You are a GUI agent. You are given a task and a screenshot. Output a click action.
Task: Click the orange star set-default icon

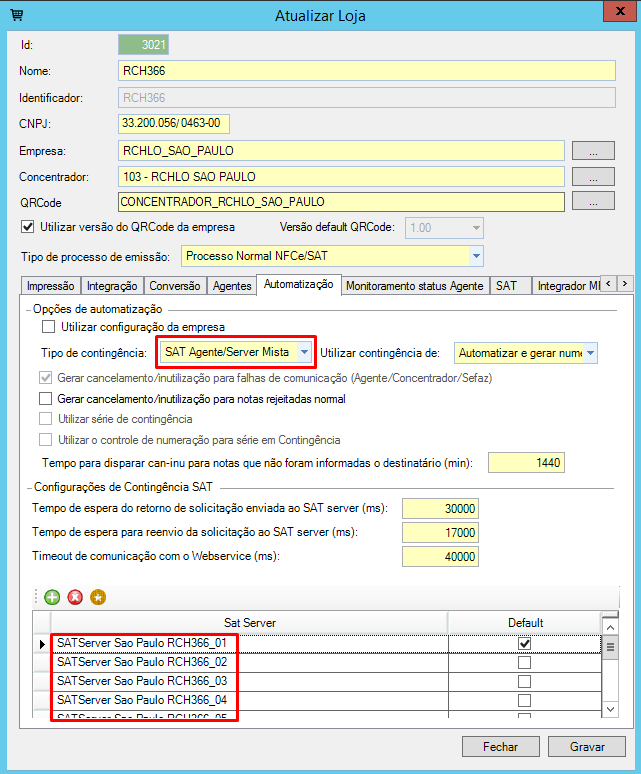[97, 597]
